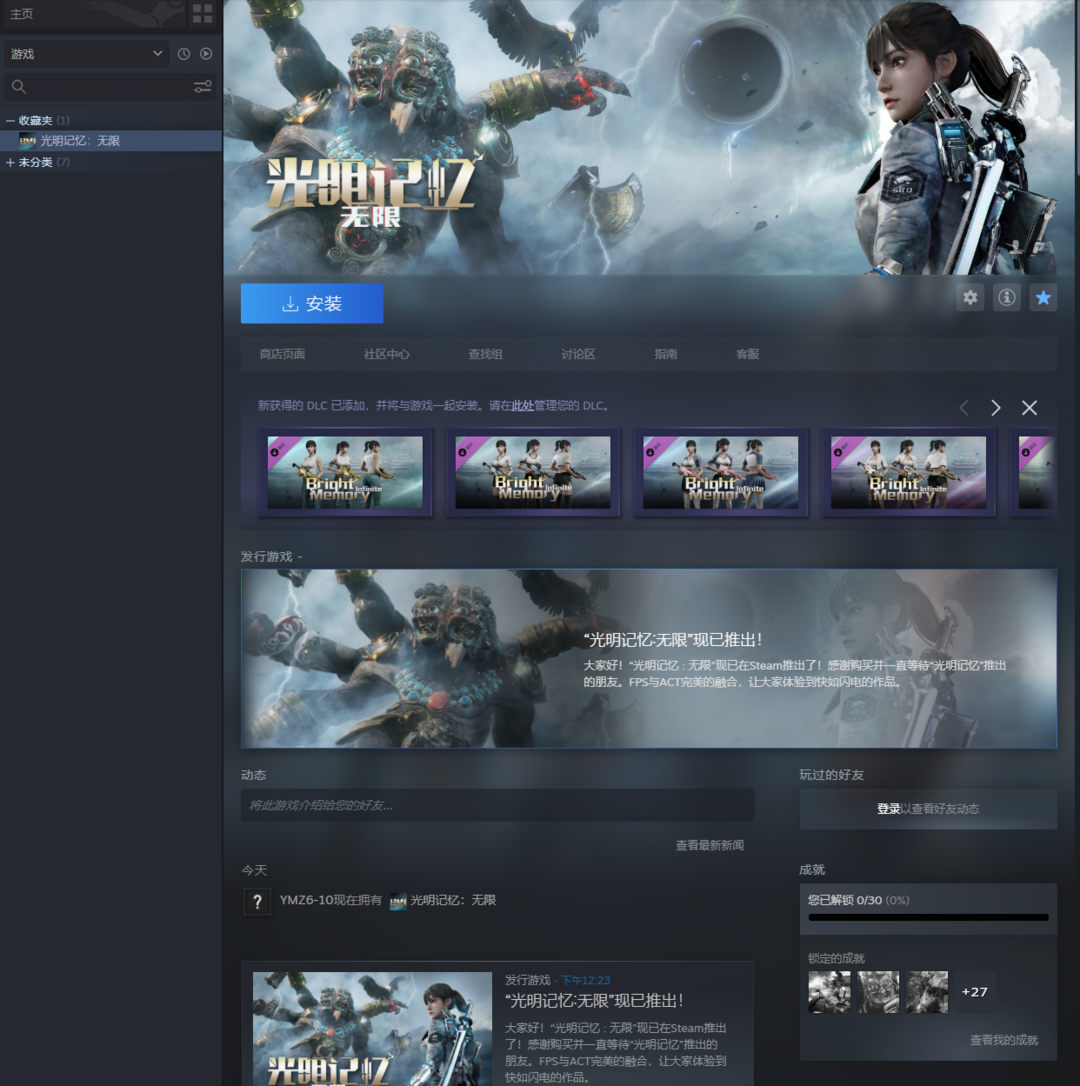Show next DLC with right arrow

tap(995, 408)
